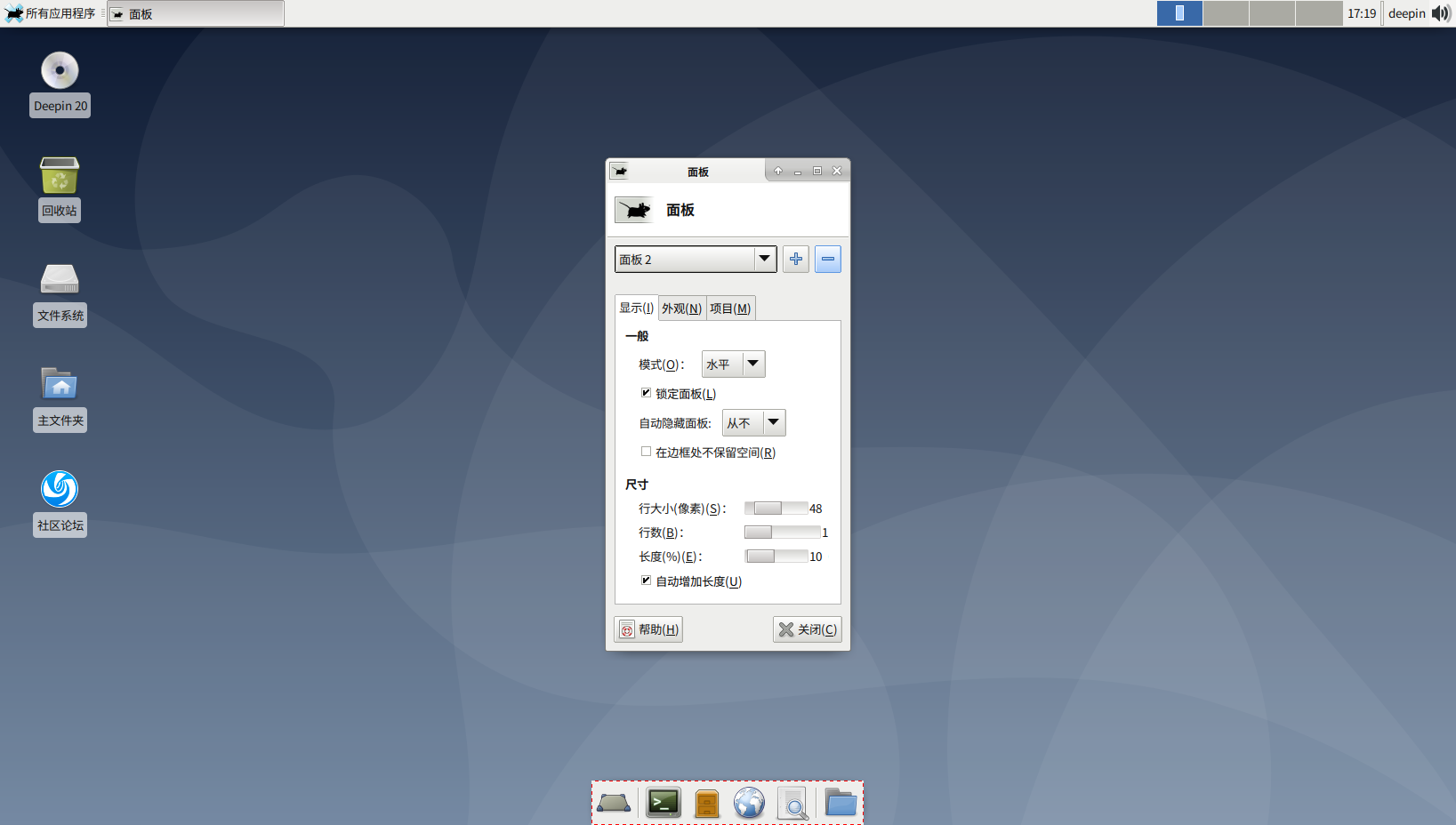Switch to the 项目(M) tab

pyautogui.click(x=730, y=308)
